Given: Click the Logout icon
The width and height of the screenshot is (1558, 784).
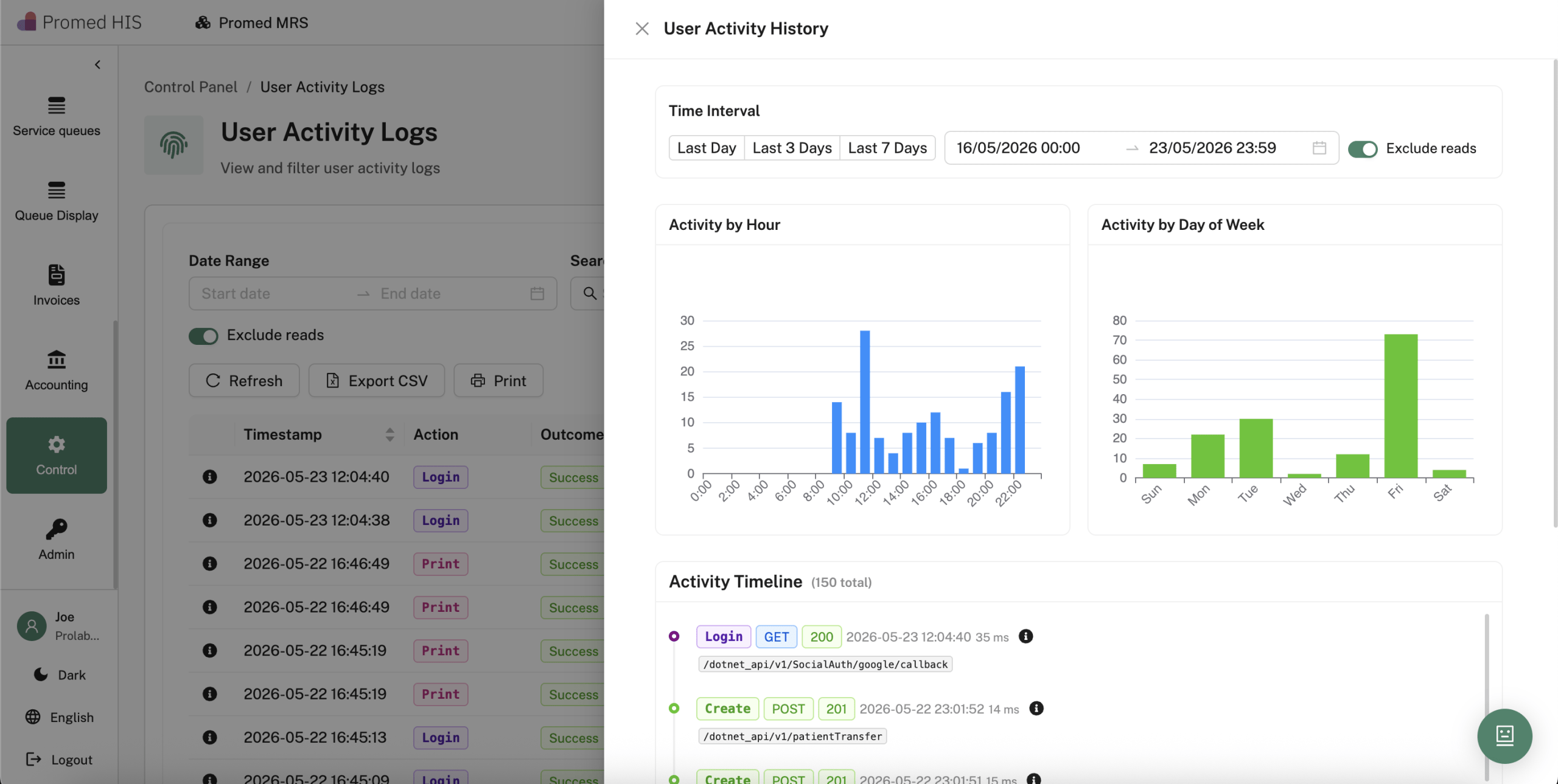Looking at the screenshot, I should tap(33, 759).
